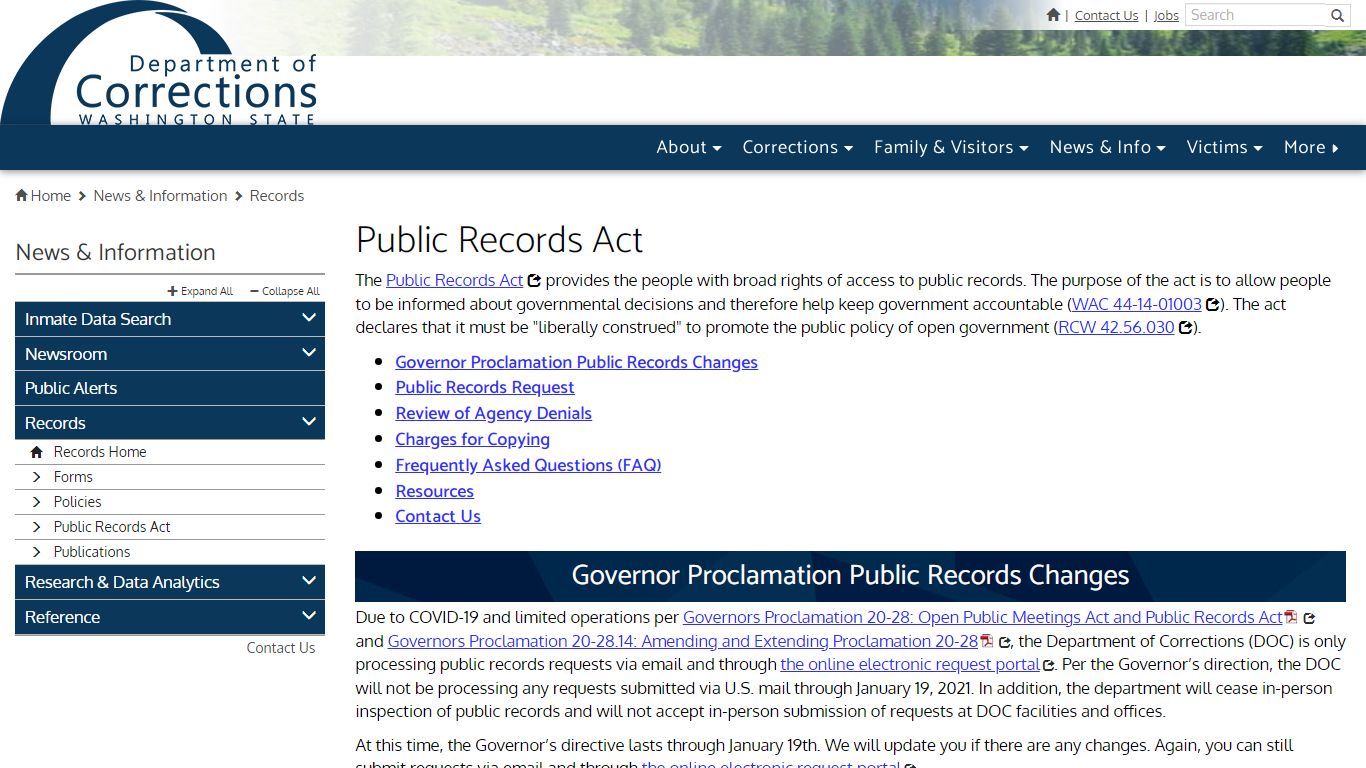Viewport: 1366px width, 768px height.
Task: Click sidebar Contact Us link
Action: pos(281,648)
